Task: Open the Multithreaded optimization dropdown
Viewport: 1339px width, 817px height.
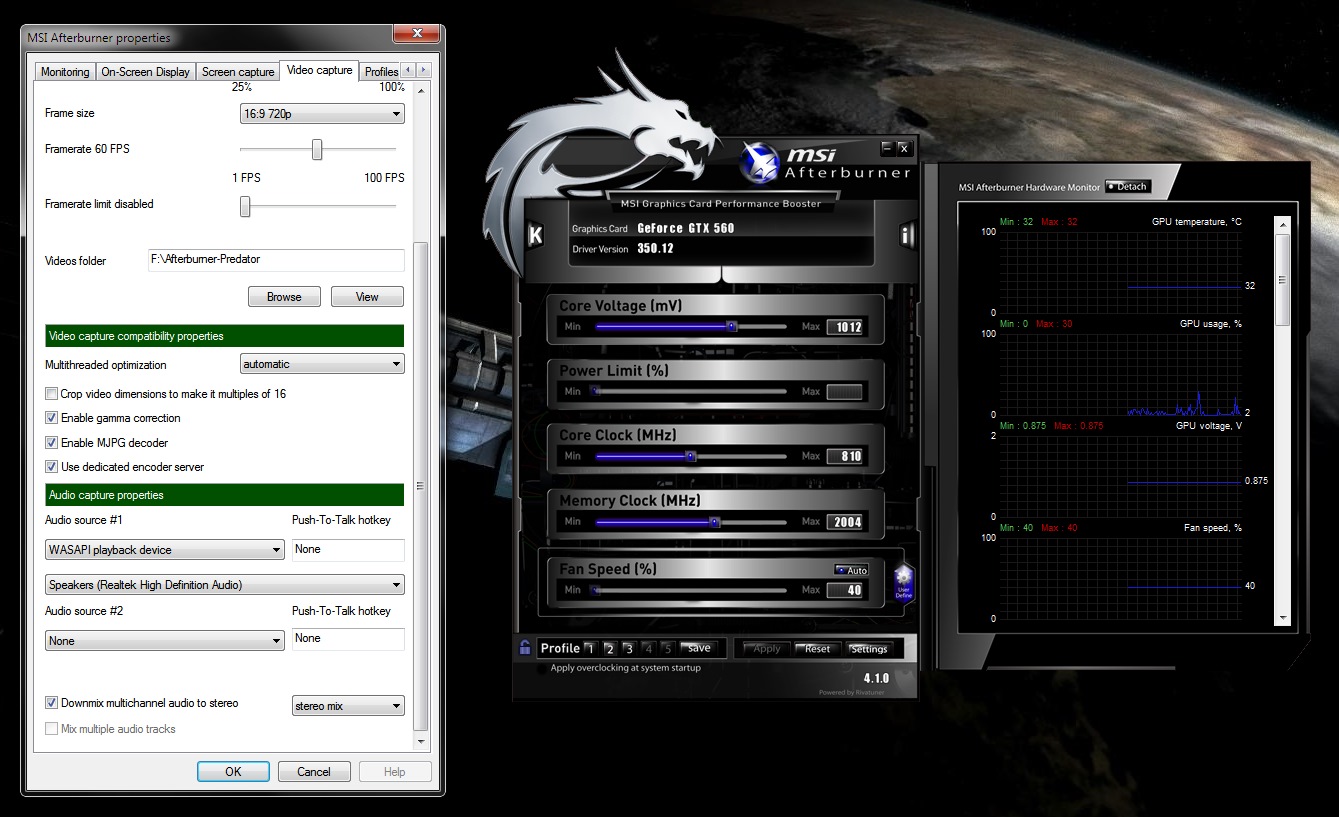Action: click(323, 364)
